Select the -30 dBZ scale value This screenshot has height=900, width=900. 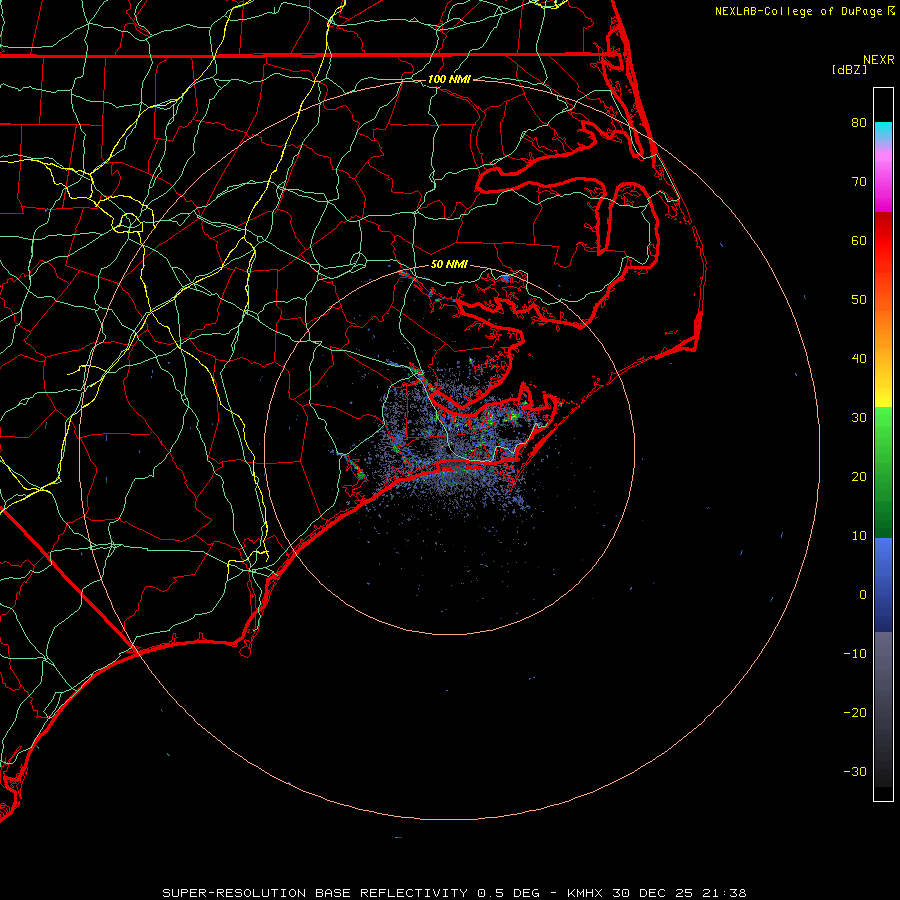coord(855,771)
